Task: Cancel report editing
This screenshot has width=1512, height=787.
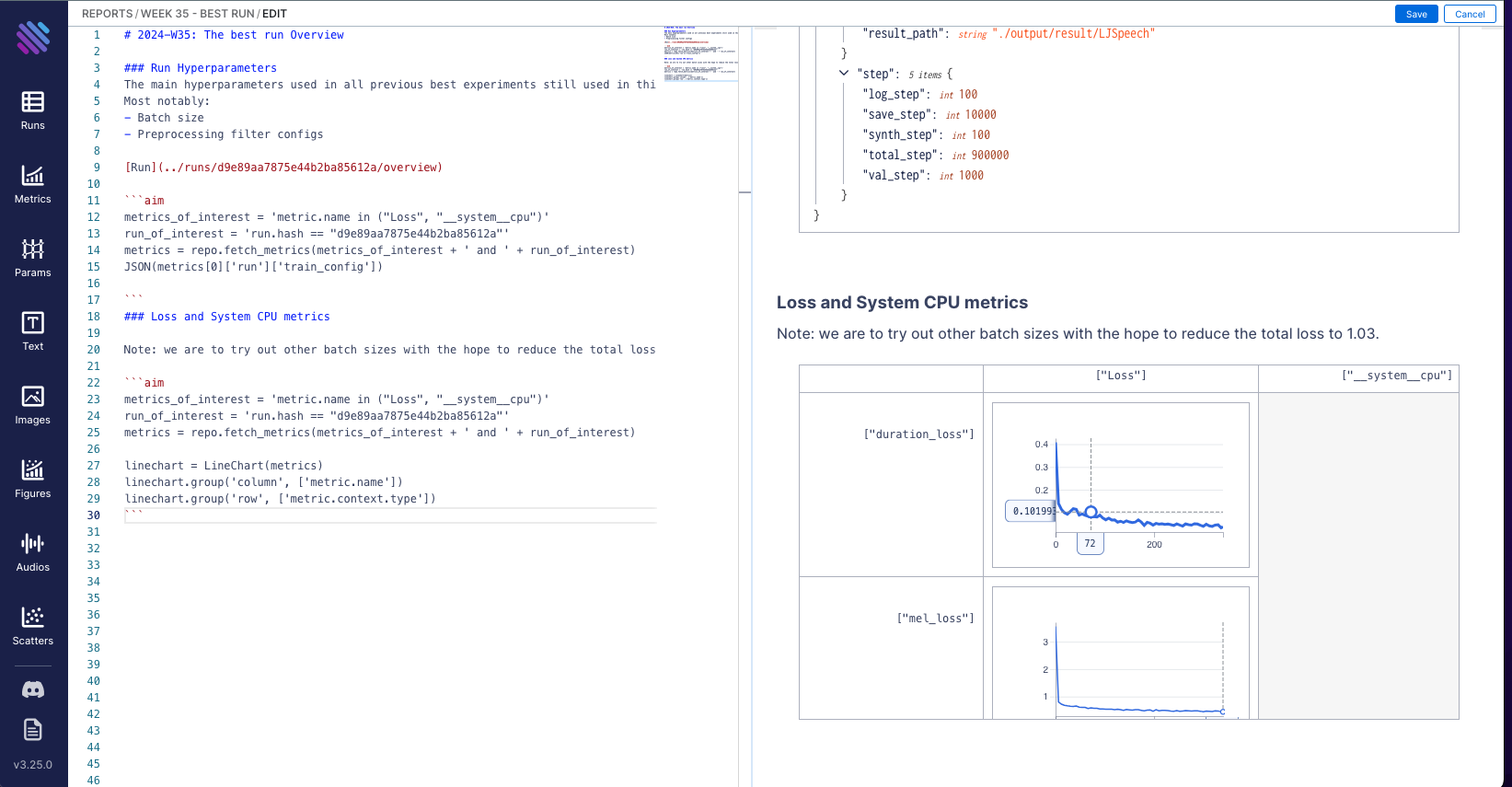Action: [1470, 14]
